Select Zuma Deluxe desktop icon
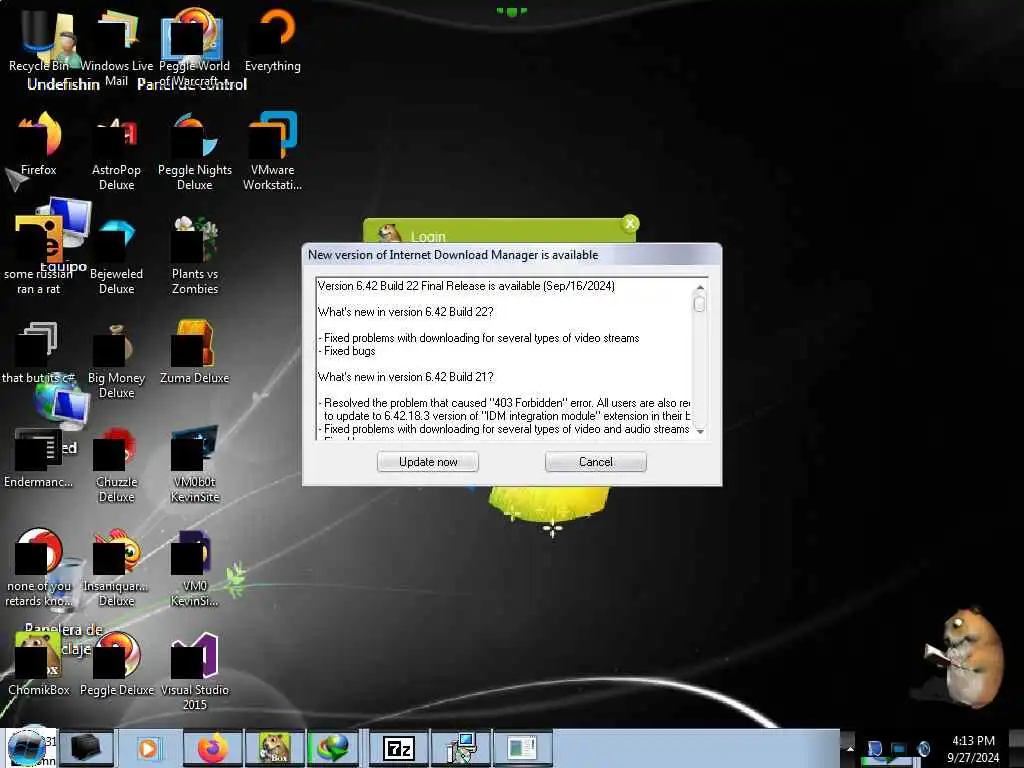 coord(195,353)
